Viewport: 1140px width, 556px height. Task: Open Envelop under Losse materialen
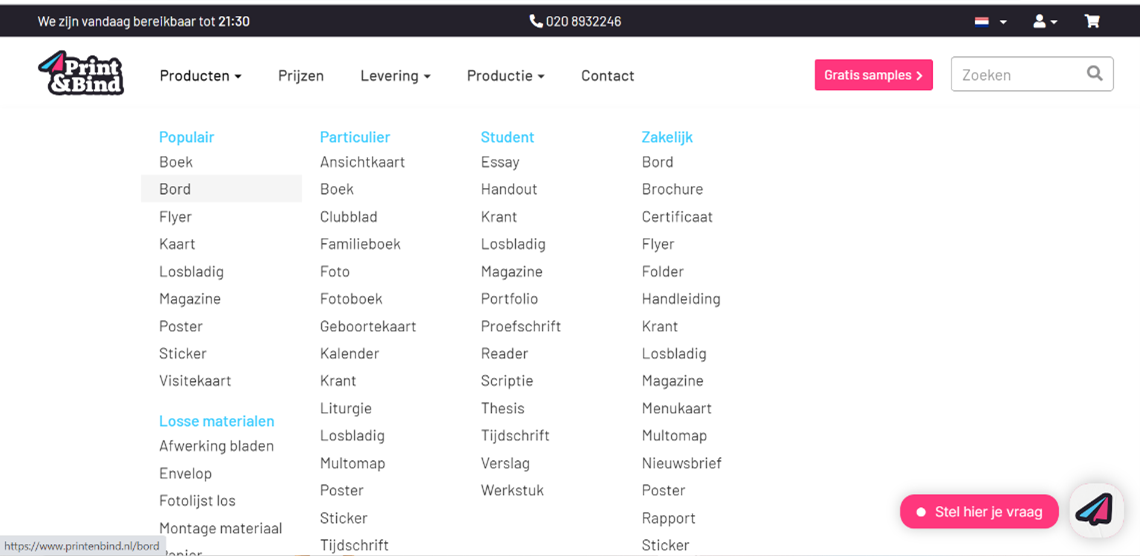tap(185, 473)
